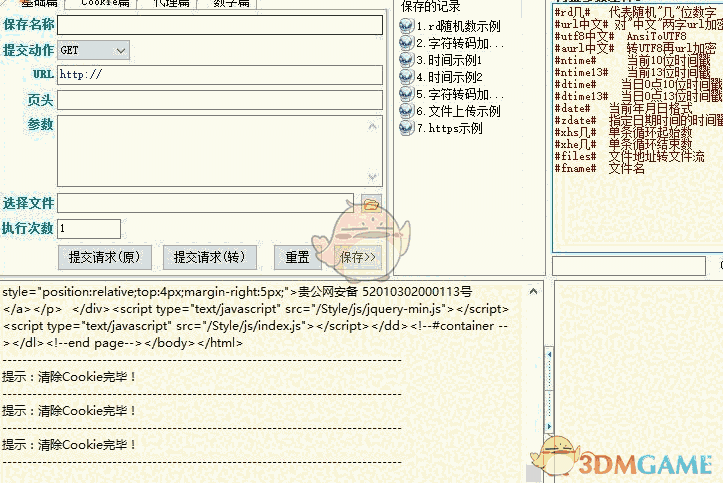Click the 参数 box scroll-down arrow
This screenshot has height=483, width=723.
pyautogui.click(x=373, y=177)
